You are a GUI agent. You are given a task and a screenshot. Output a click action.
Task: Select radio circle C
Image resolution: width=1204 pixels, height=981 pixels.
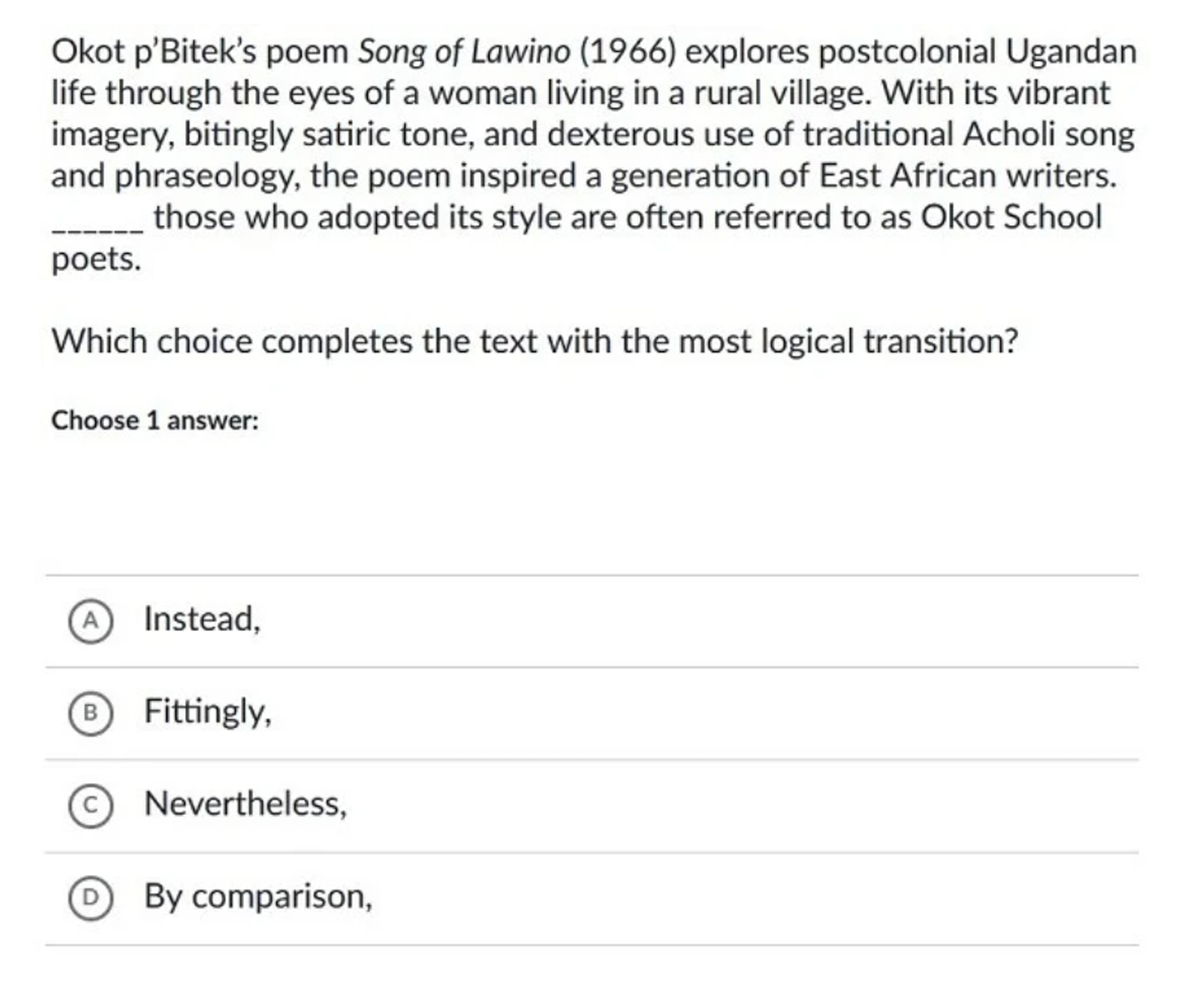click(90, 806)
